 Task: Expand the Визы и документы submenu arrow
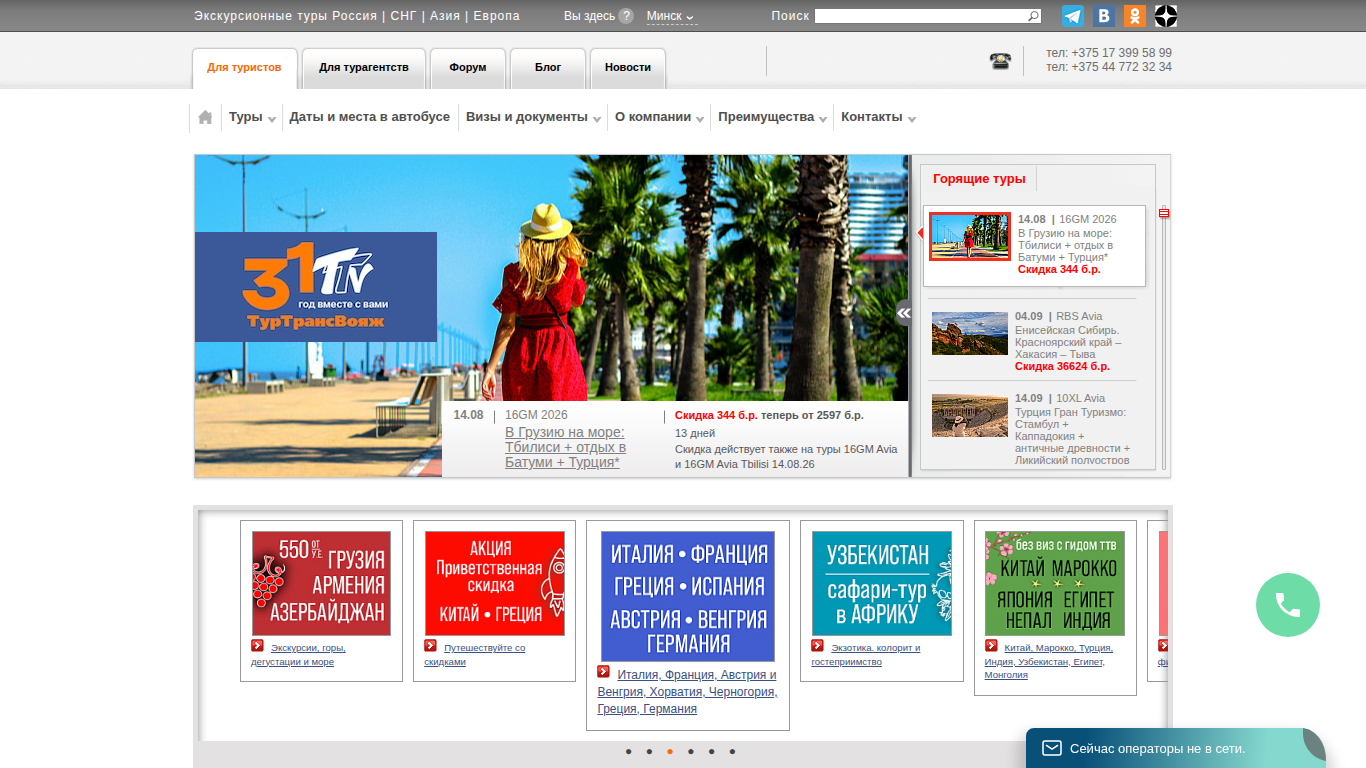[597, 119]
